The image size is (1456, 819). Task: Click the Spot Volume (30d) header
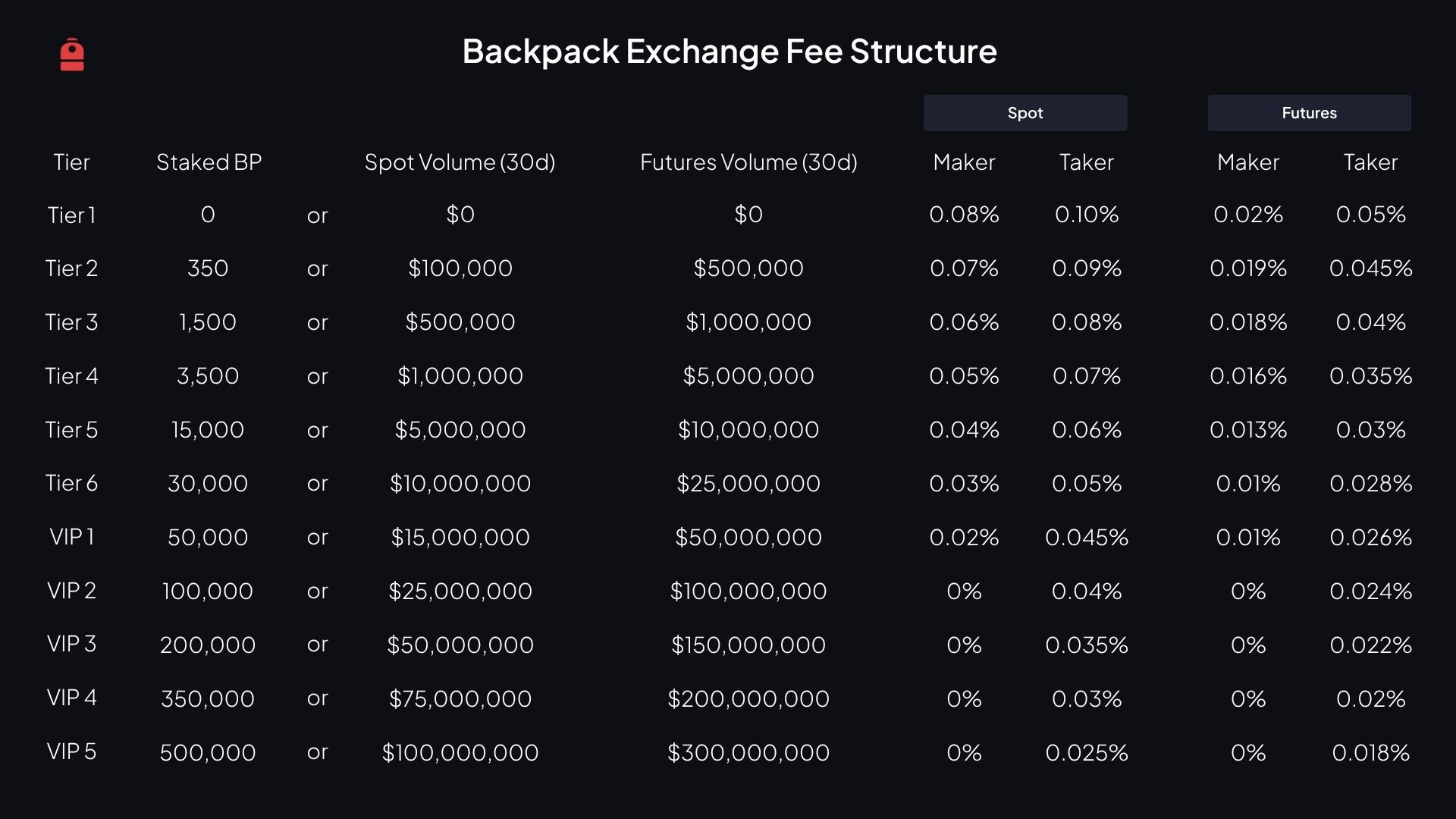[460, 162]
